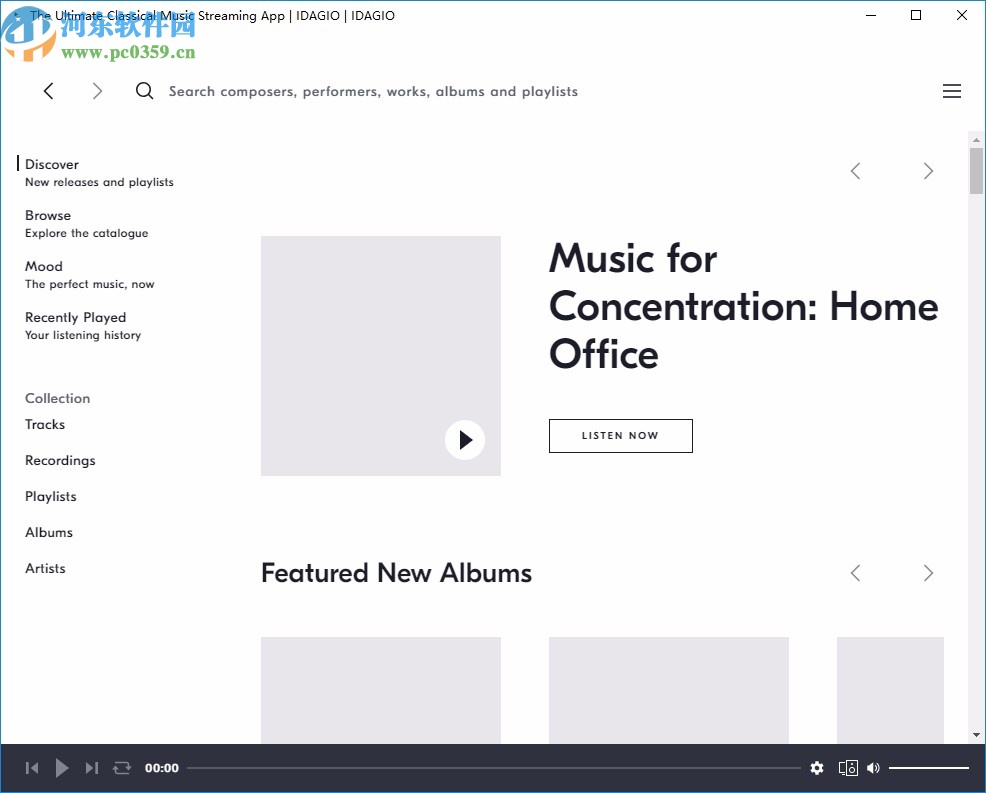Start playback in player bar
The width and height of the screenshot is (986, 793).
pyautogui.click(x=62, y=768)
